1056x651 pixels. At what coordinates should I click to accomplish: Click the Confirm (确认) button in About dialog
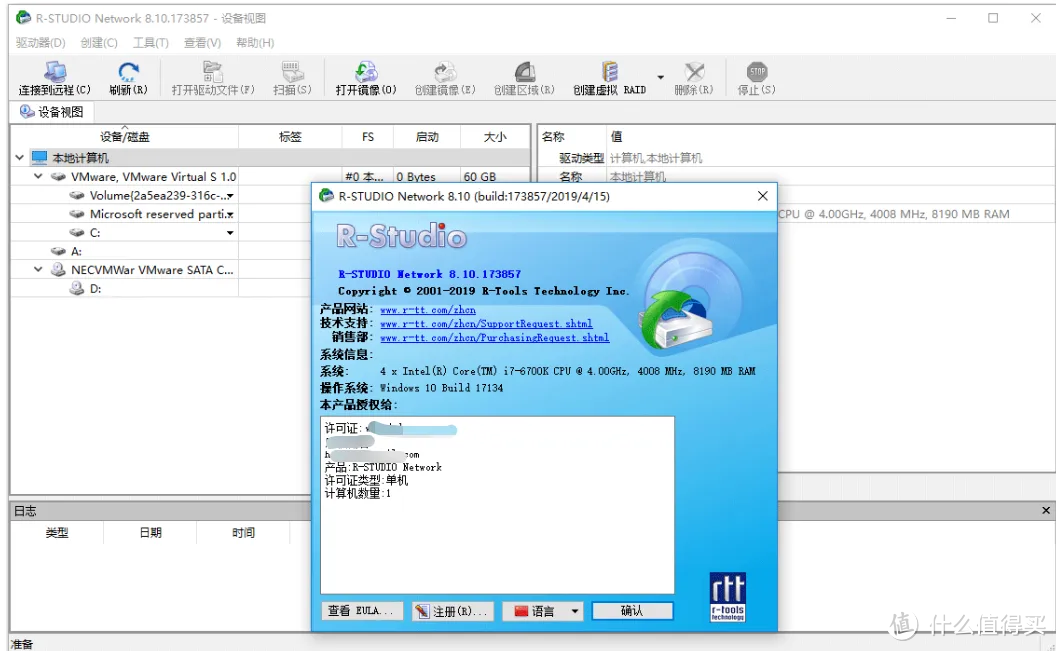point(632,611)
